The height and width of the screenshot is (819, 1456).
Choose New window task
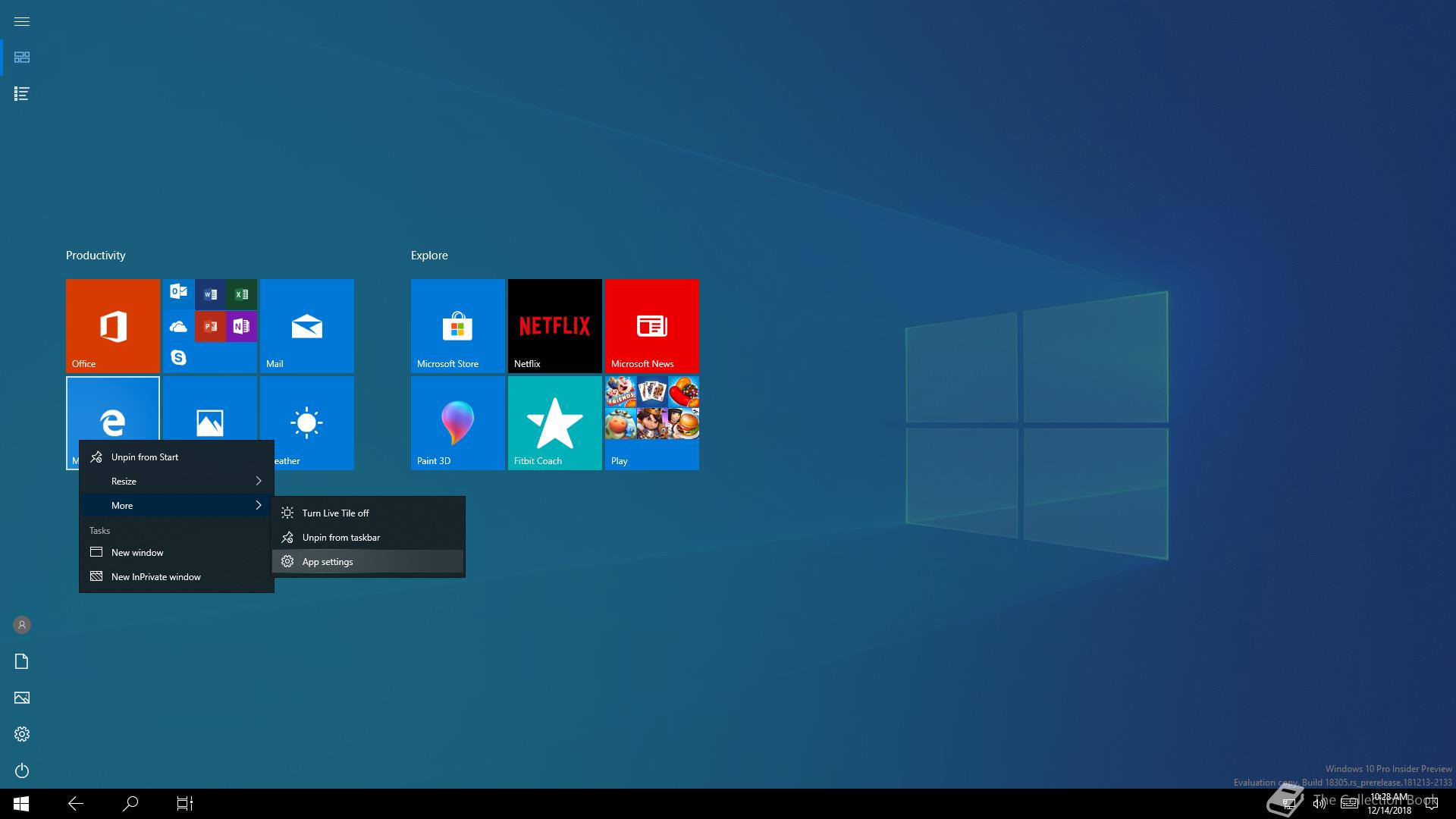[x=177, y=552]
